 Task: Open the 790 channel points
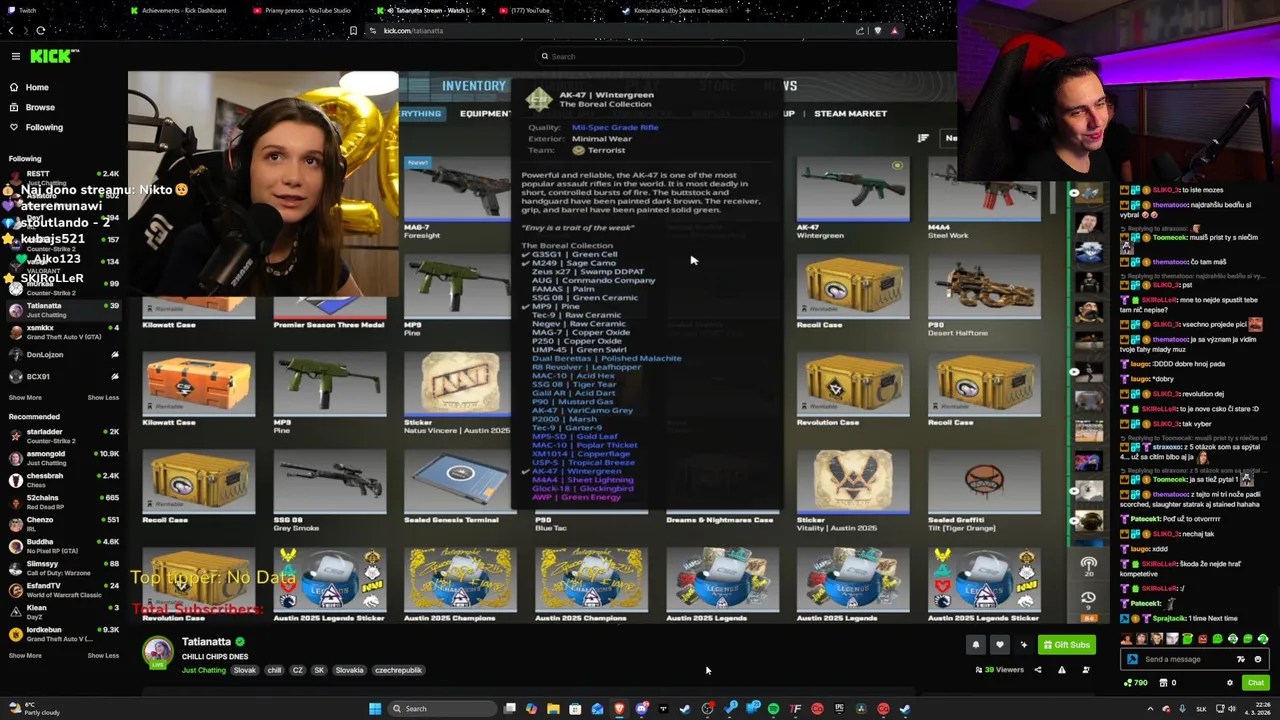(x=1136, y=683)
